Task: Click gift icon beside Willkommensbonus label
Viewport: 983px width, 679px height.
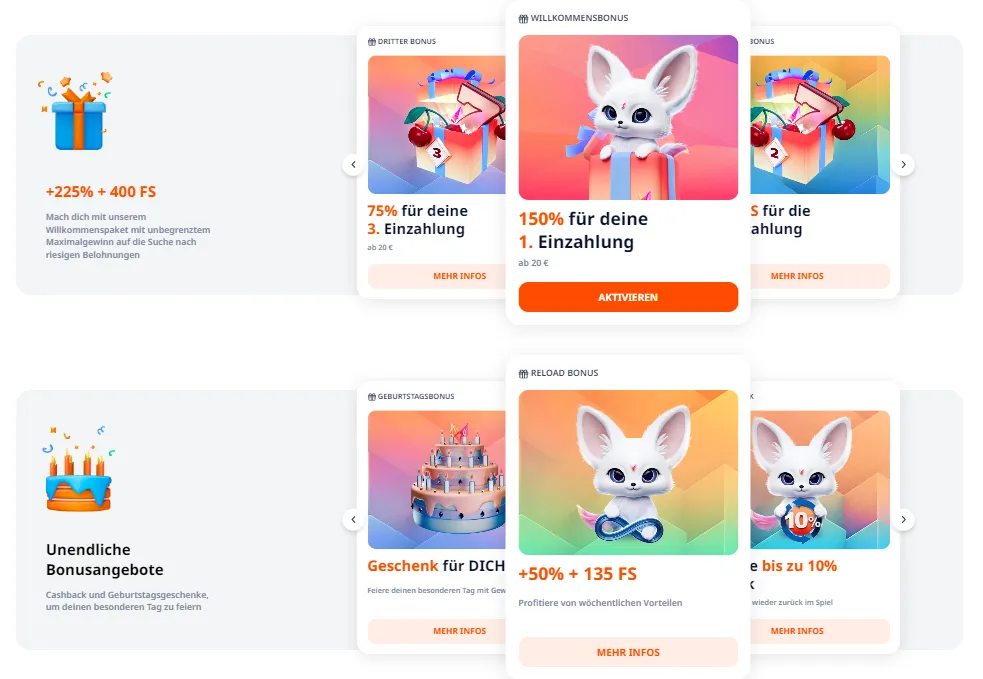Action: 523,19
